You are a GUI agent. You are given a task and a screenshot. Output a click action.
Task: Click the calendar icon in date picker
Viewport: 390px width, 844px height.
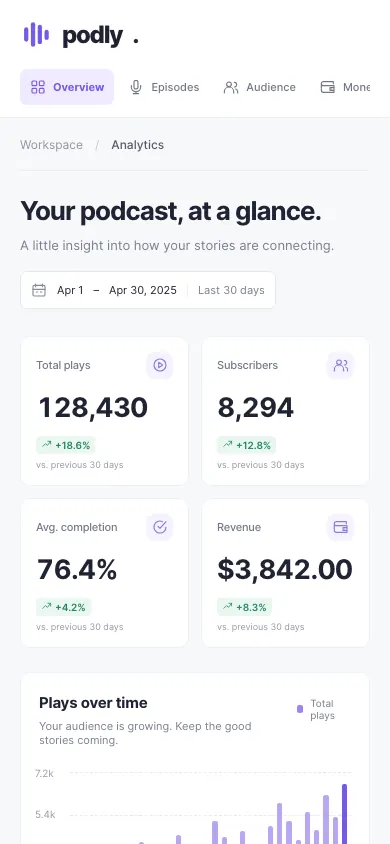coord(39,290)
